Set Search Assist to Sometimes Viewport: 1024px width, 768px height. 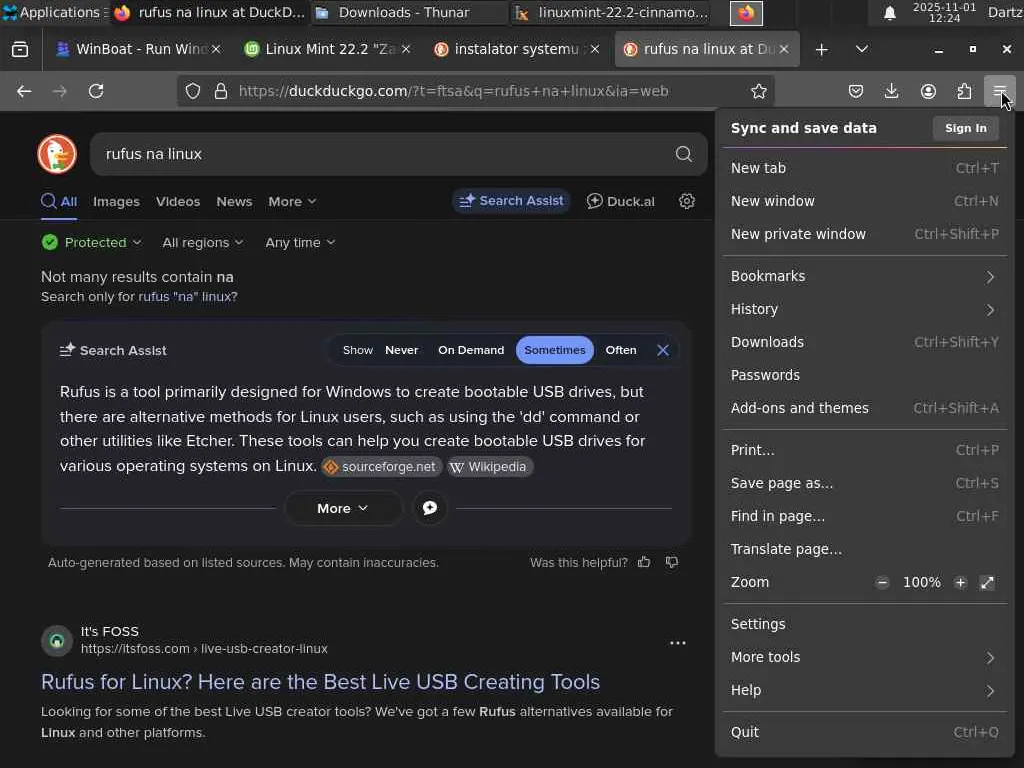tap(554, 350)
